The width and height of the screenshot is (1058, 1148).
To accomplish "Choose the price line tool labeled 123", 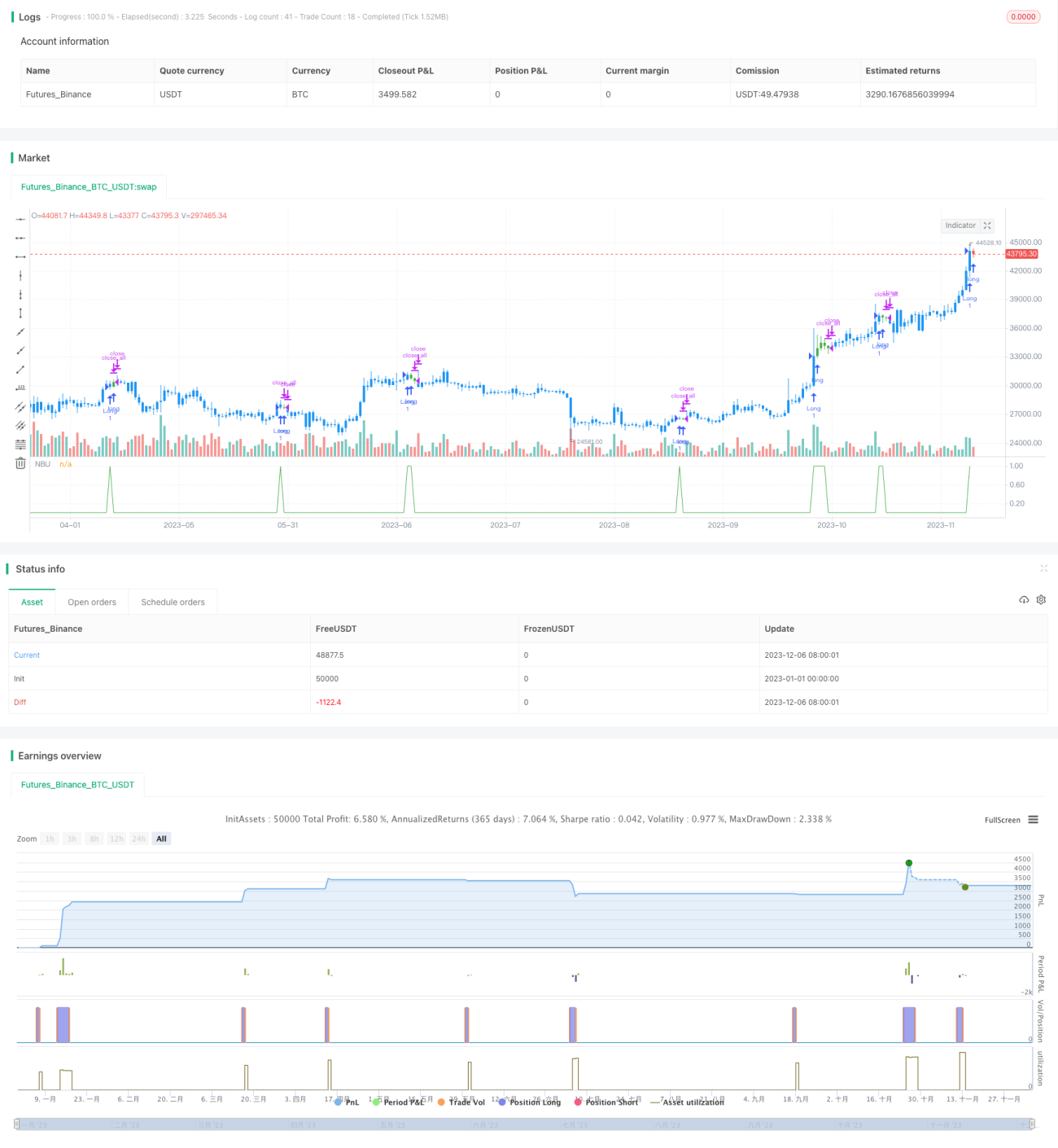I will tap(20, 388).
